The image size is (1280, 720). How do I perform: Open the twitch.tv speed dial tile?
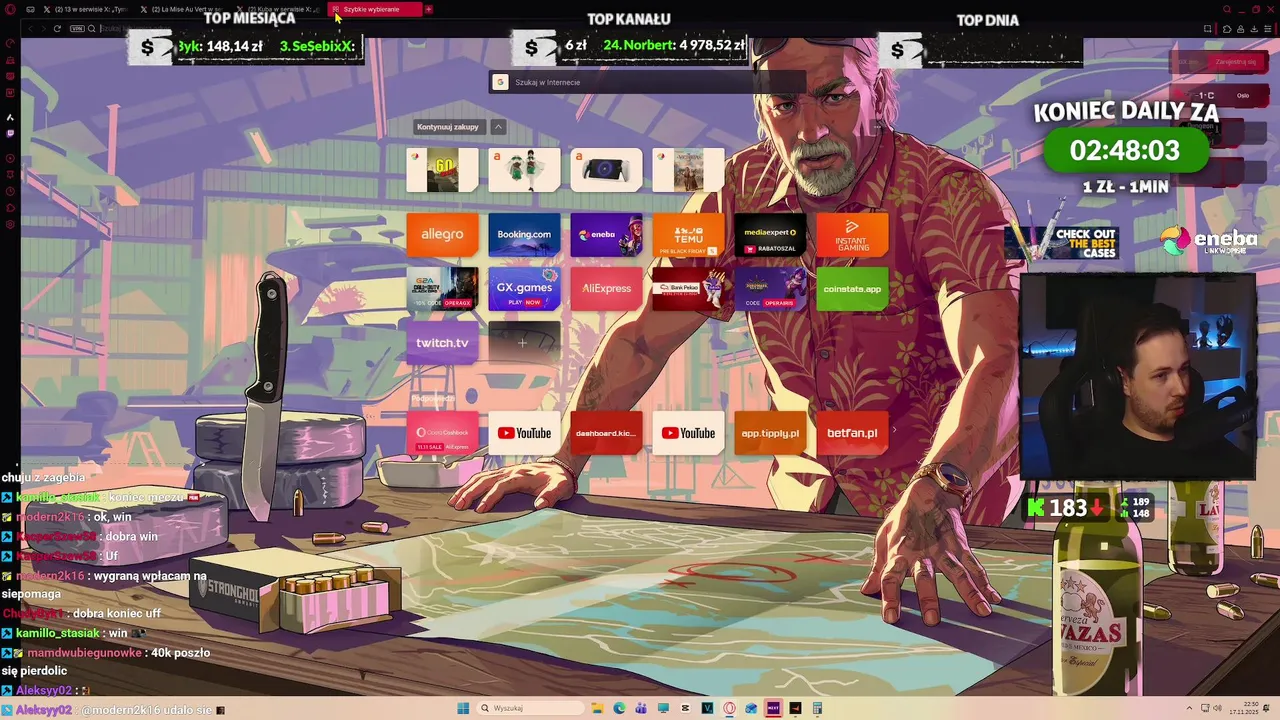[x=442, y=342]
